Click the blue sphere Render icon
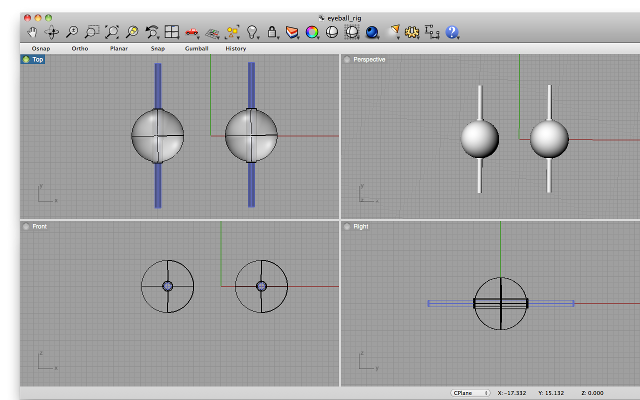 pyautogui.click(x=372, y=32)
